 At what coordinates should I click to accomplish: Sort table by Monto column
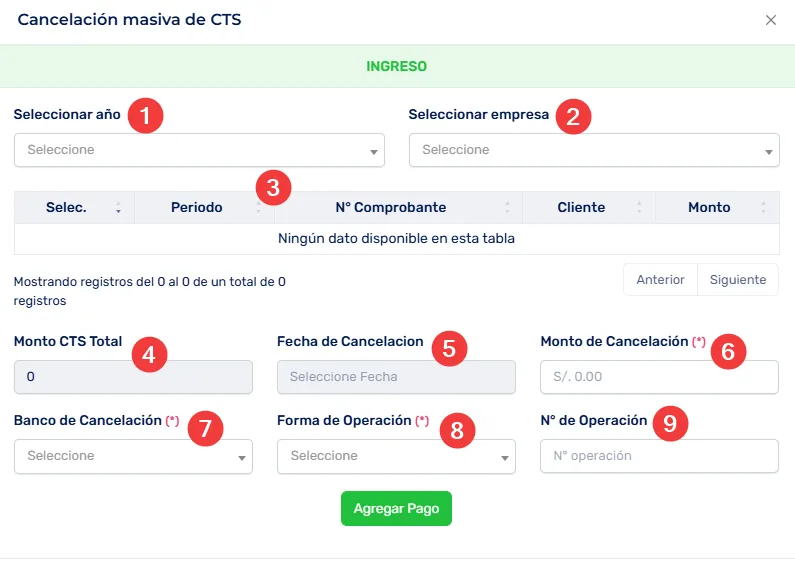[709, 207]
